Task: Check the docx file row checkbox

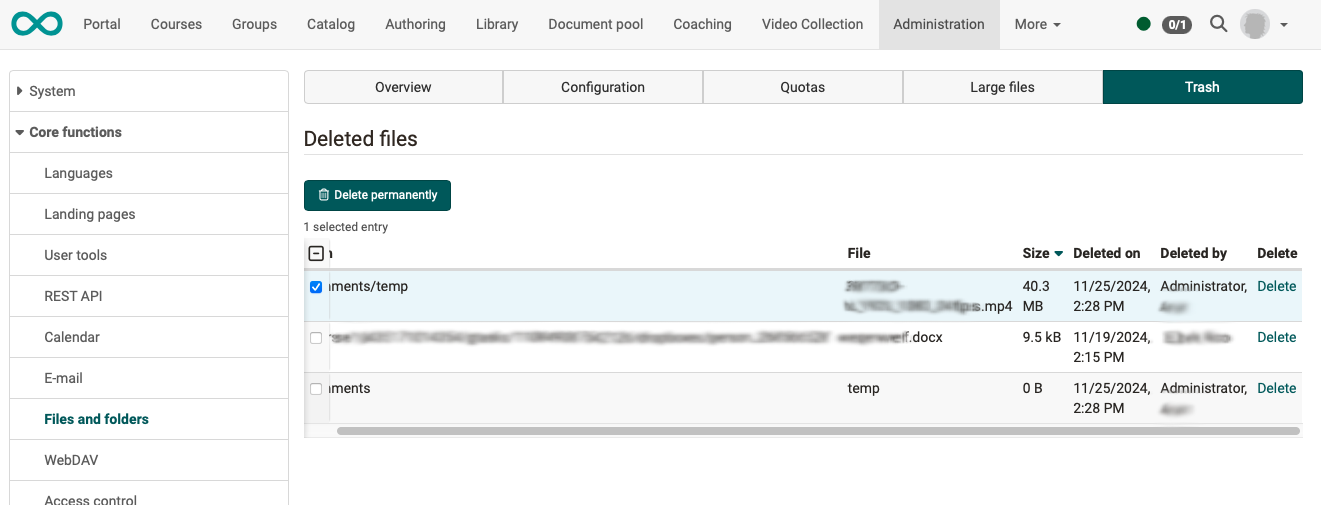Action: click(316, 338)
